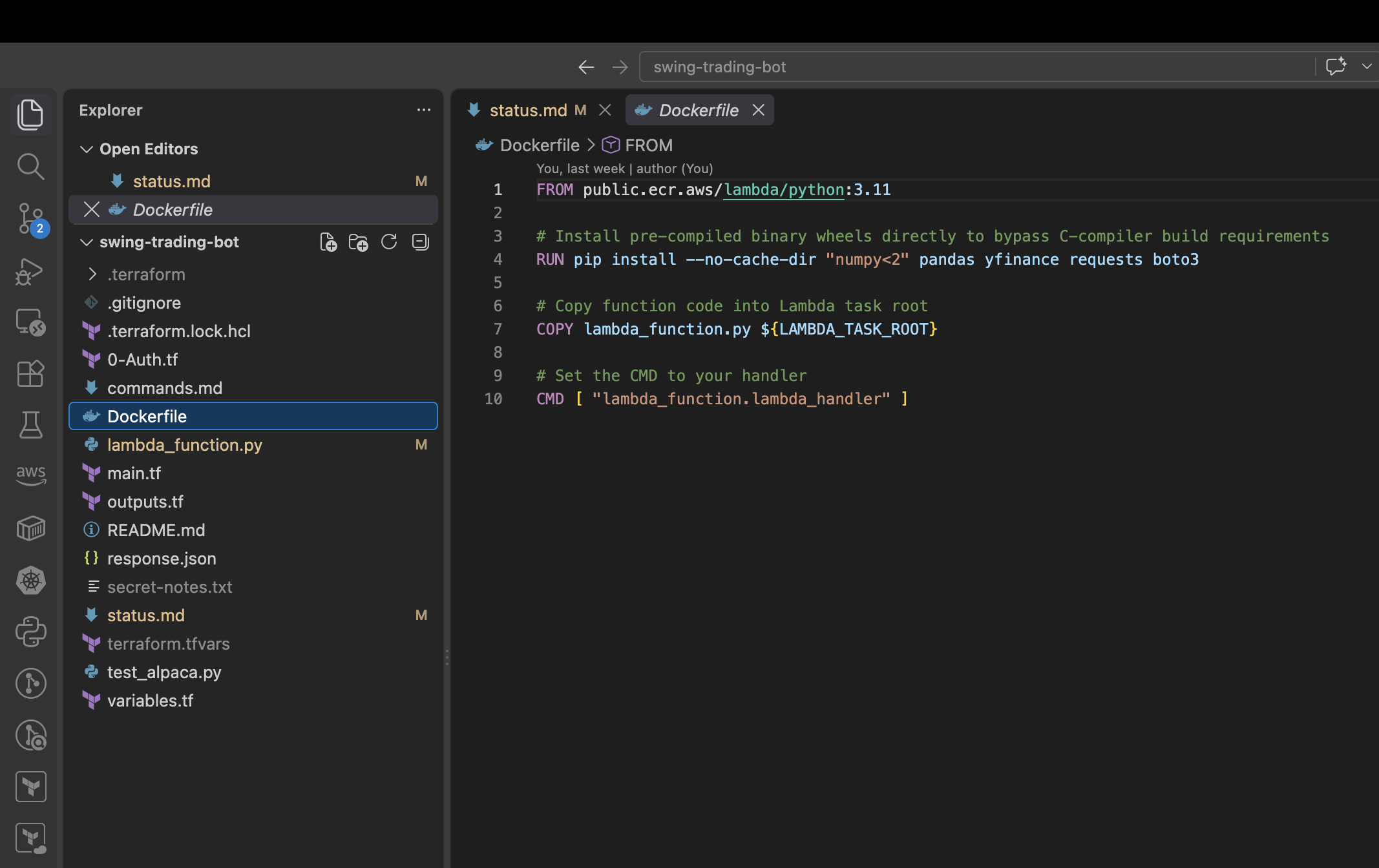
Task: Close Dockerfile from Open Editors list
Action: (92, 210)
